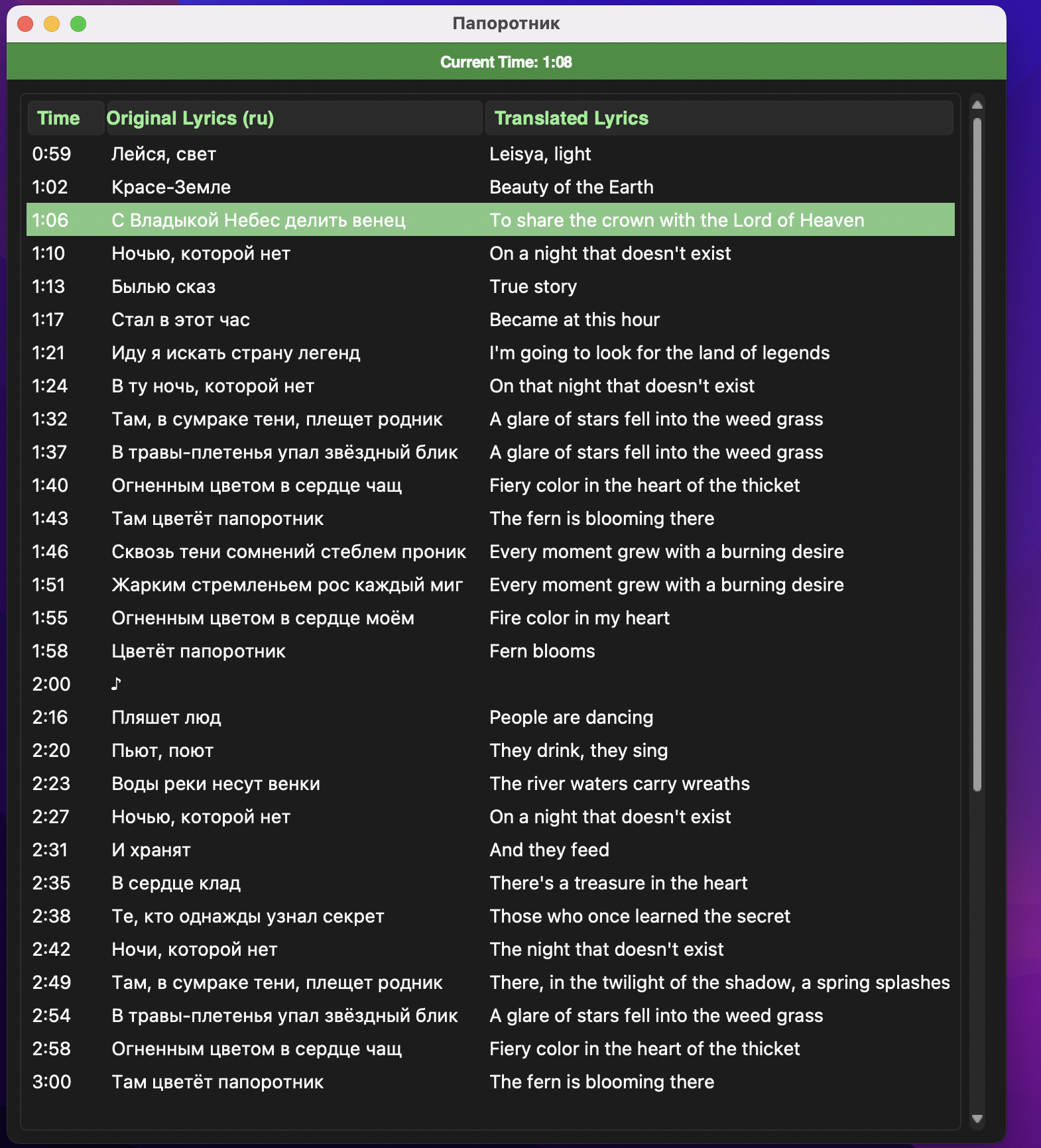Click translation 'They drink, they sing'
The width and height of the screenshot is (1041, 1148).
579,750
